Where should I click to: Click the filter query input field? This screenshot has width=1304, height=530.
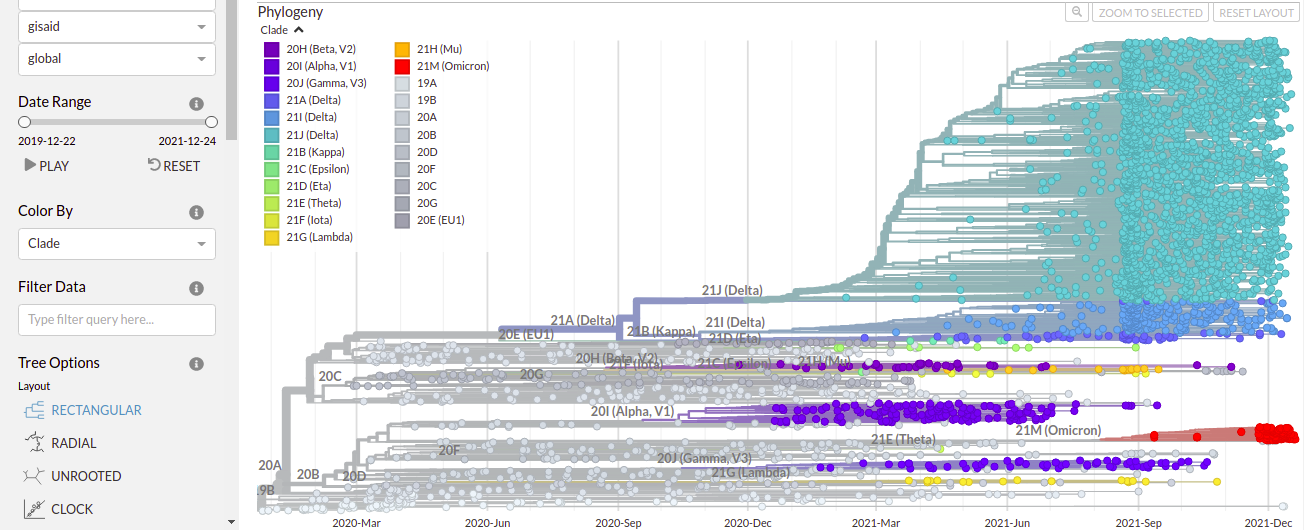pos(116,320)
